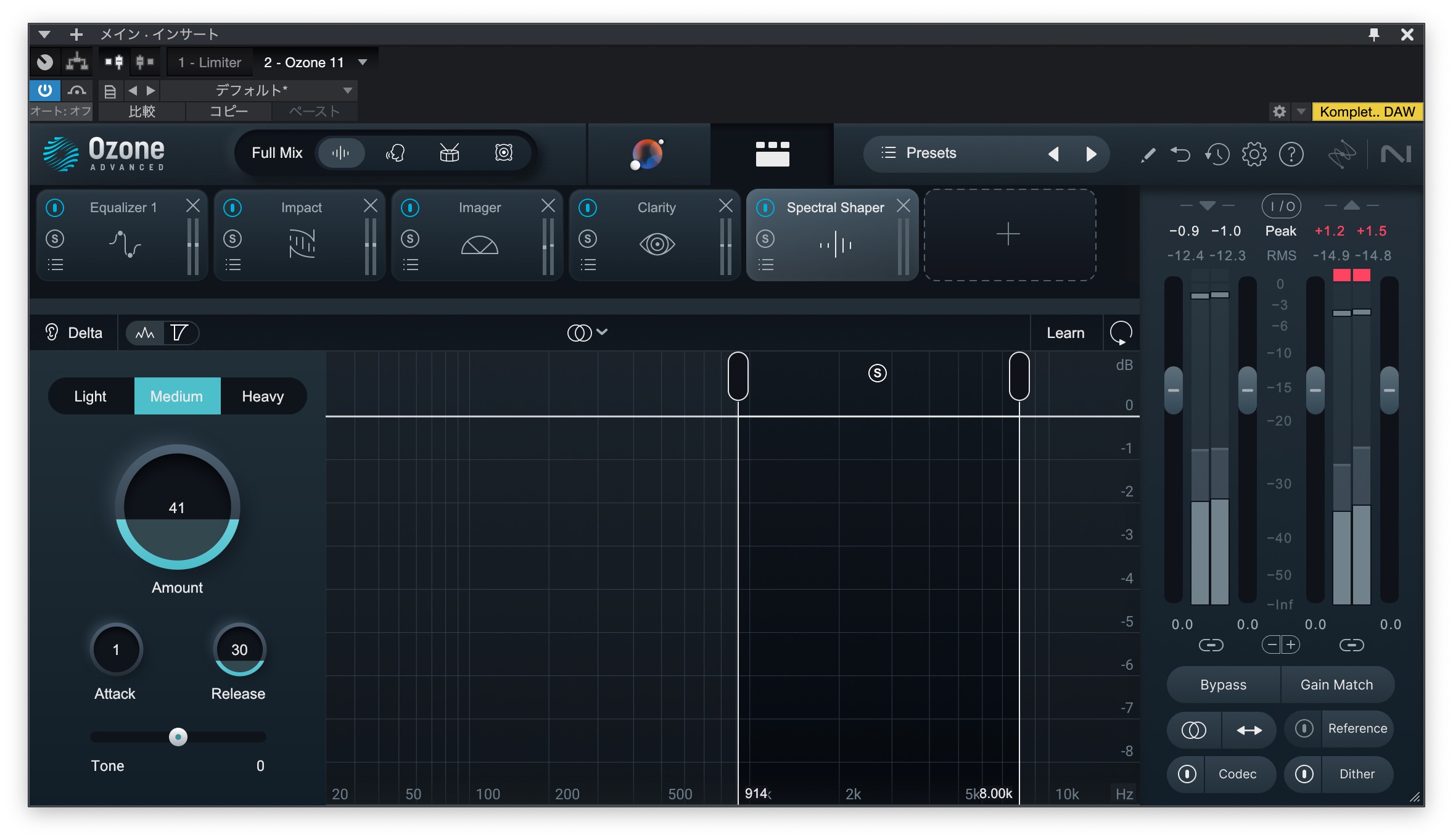This screenshot has width=1453, height=840.
Task: Select the drums focus icon
Action: point(449,153)
